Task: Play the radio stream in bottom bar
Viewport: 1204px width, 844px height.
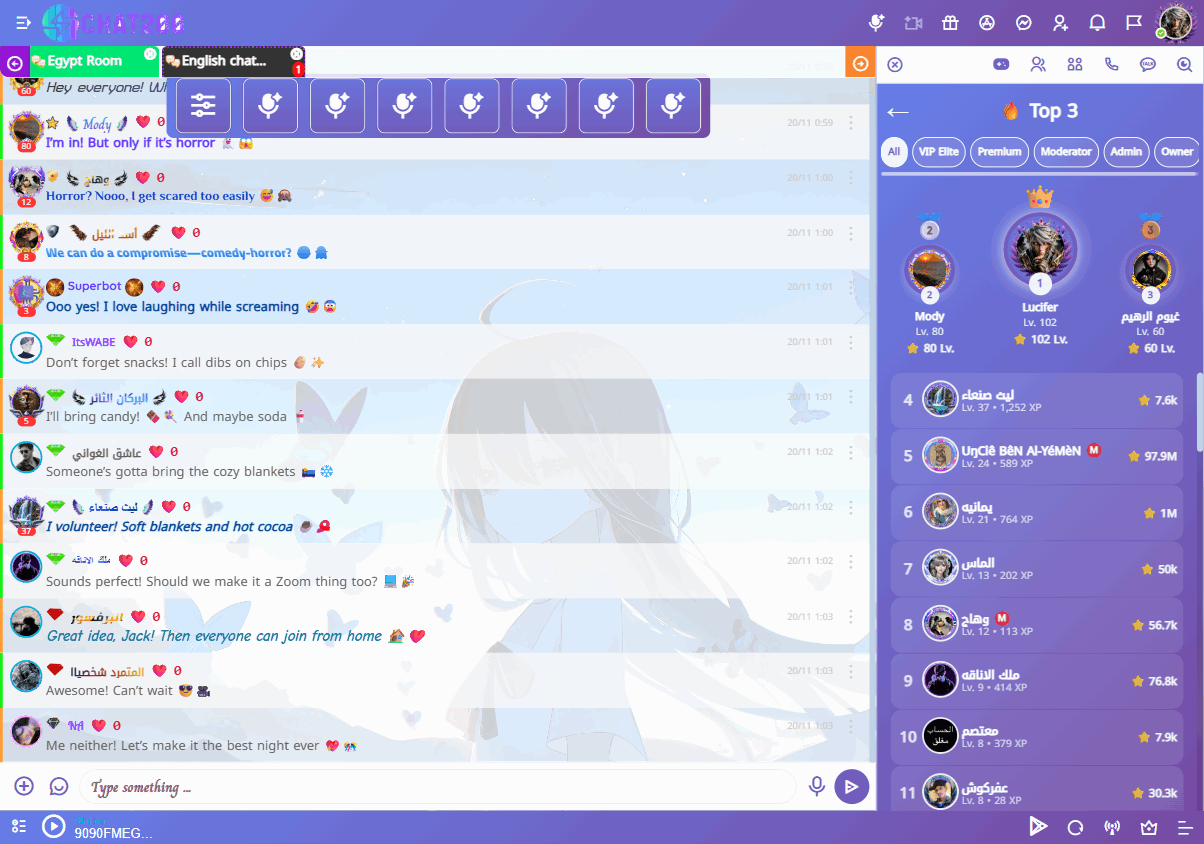Action: point(53,826)
